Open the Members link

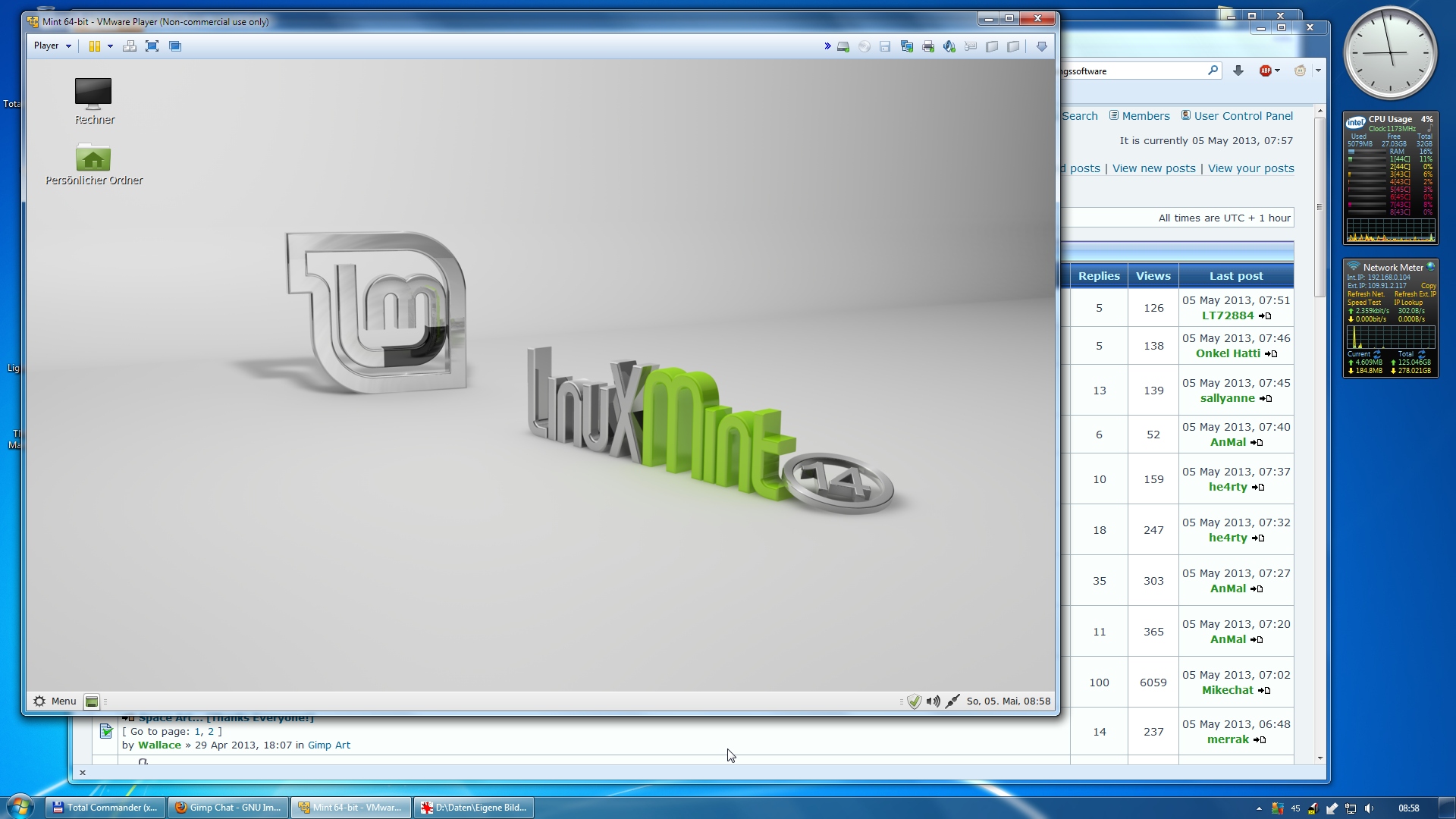pyautogui.click(x=1146, y=116)
